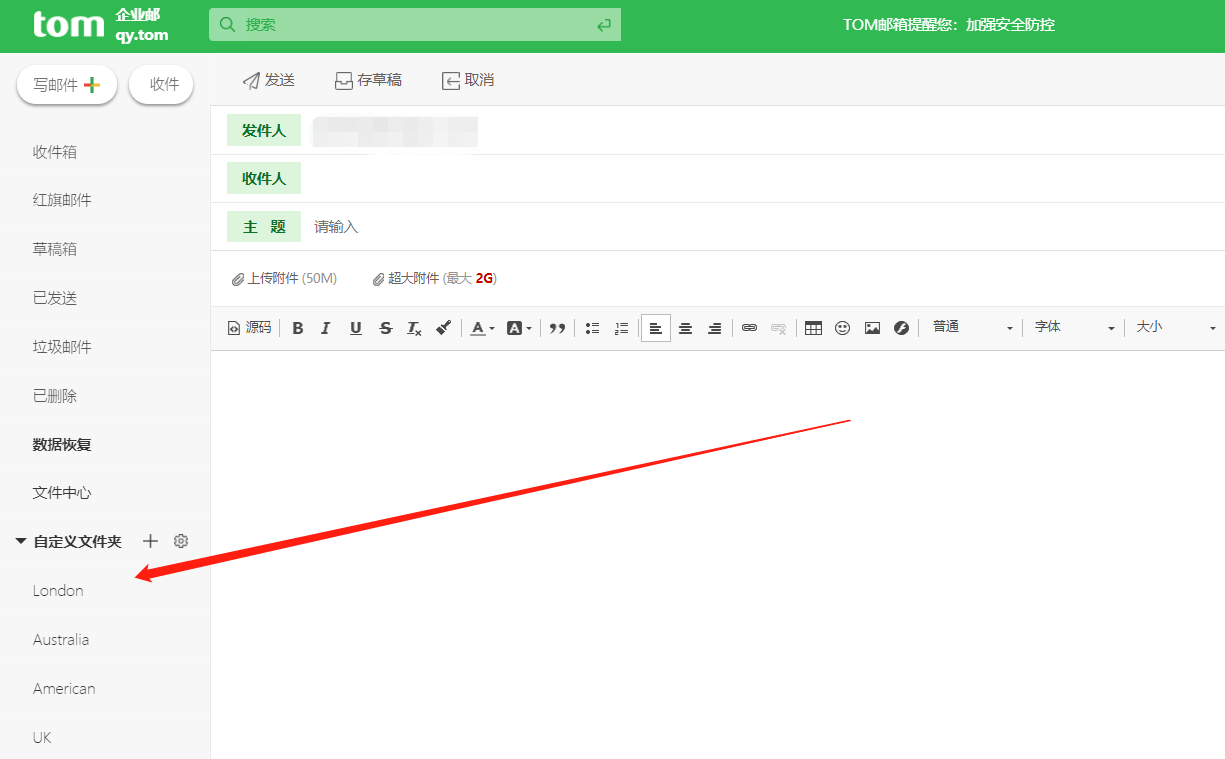Toggle bold text formatting
This screenshot has width=1225, height=759.
pos(297,327)
